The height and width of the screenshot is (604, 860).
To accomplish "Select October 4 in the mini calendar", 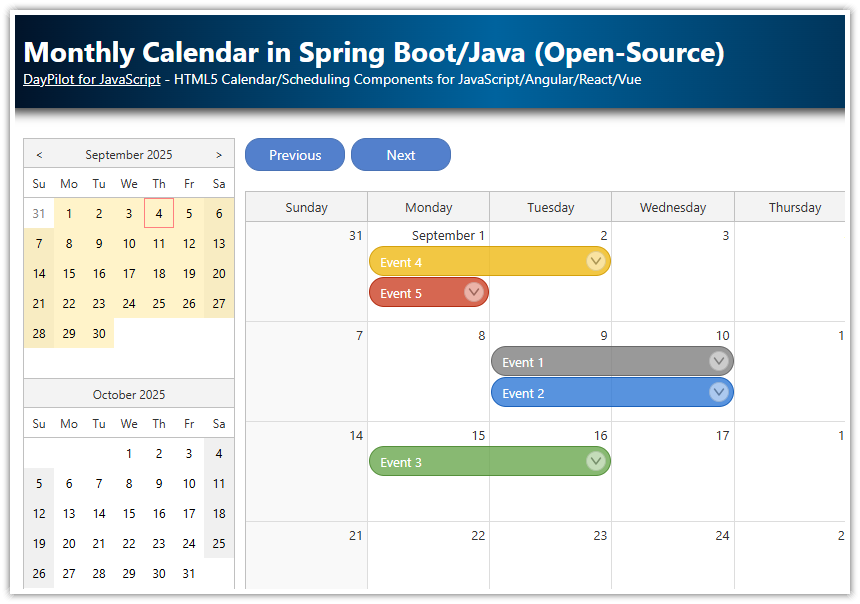I will click(x=218, y=453).
